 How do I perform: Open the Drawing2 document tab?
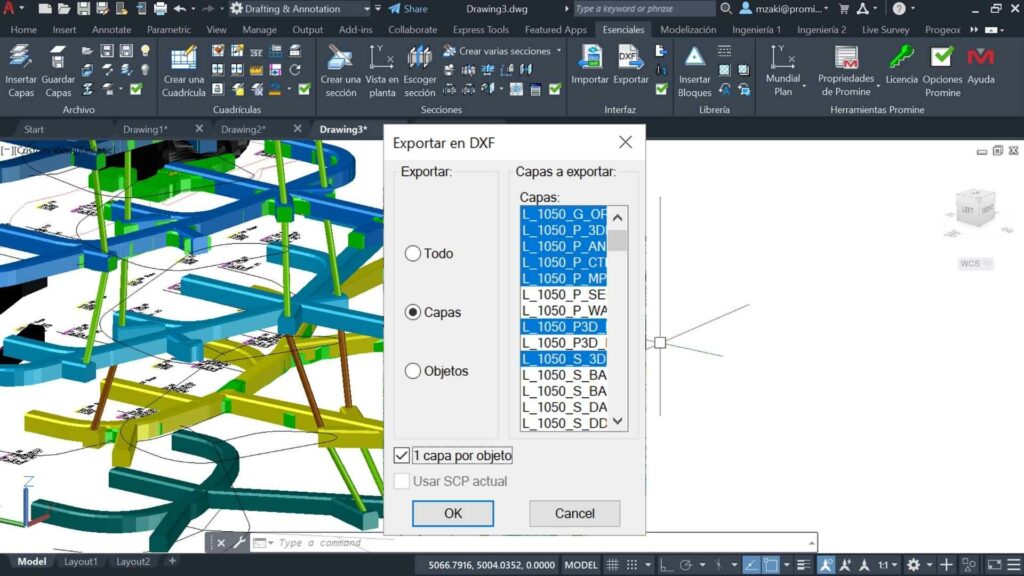pos(240,129)
